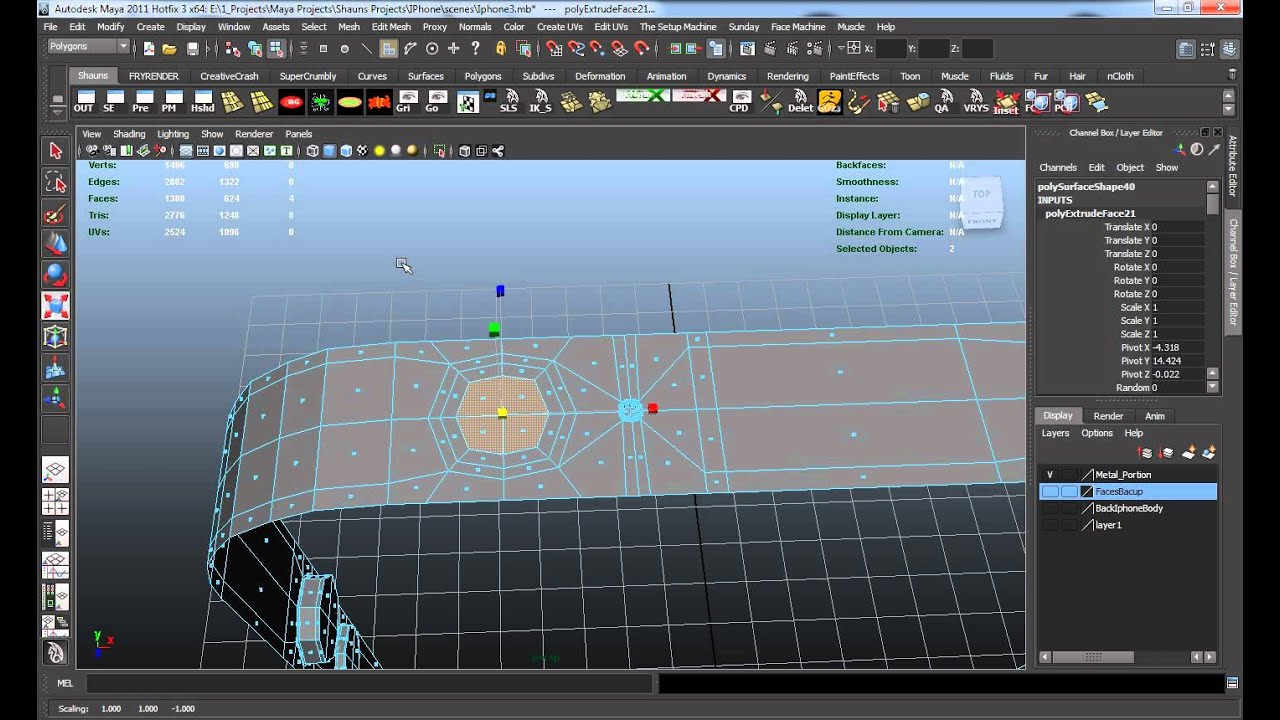
Task: Open scene using the folder icon
Action: click(170, 48)
